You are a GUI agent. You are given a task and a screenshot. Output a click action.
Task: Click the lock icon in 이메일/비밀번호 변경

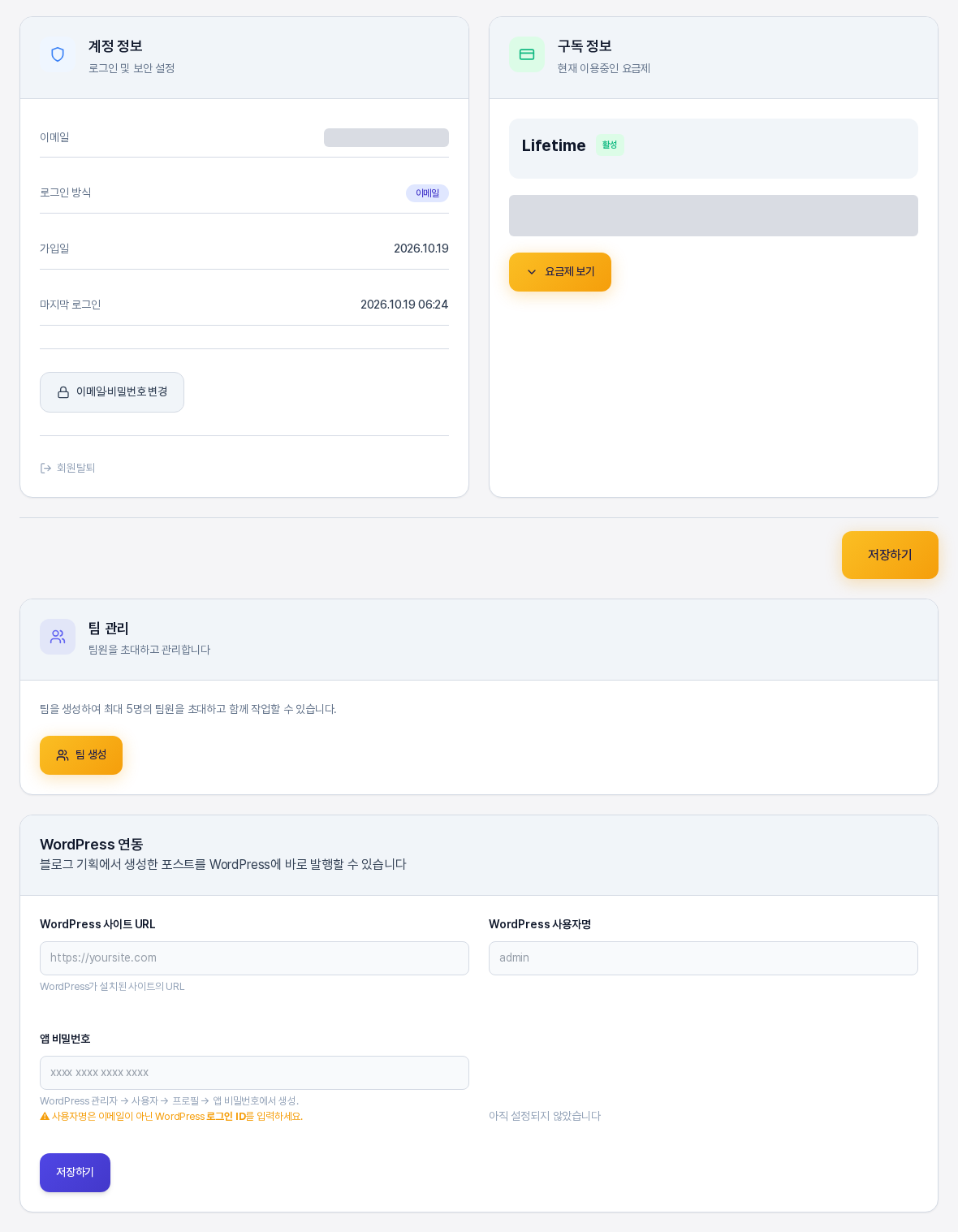tap(63, 392)
